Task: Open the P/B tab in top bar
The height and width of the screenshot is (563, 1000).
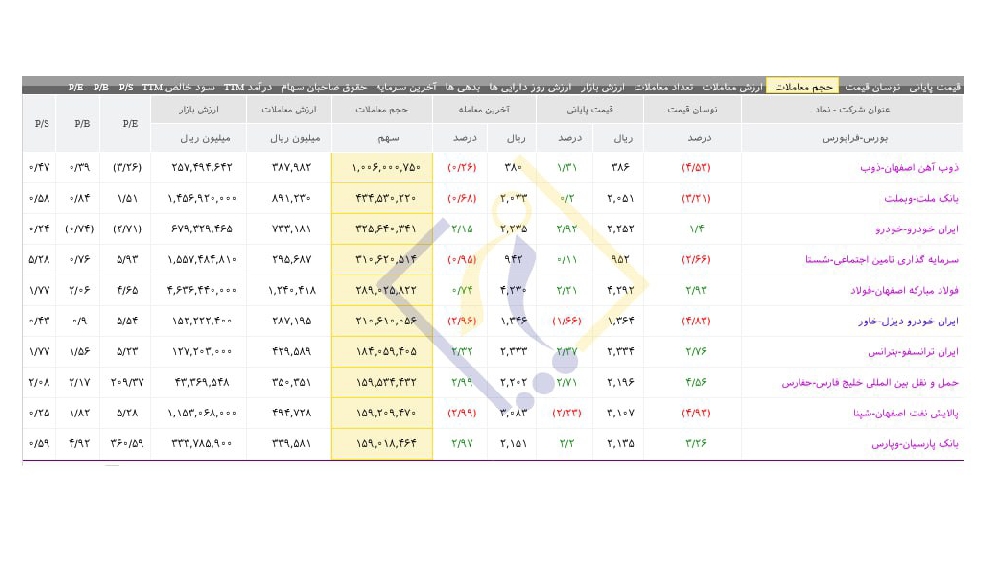Action: click(101, 87)
